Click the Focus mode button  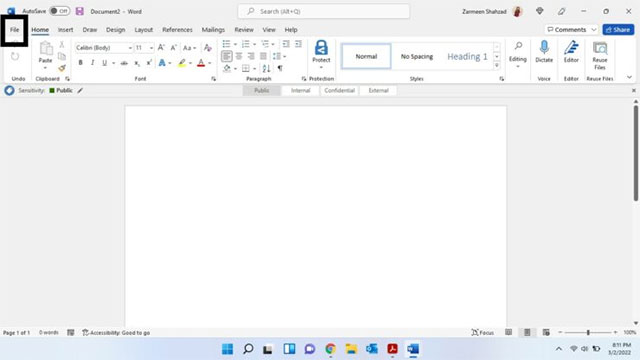click(x=482, y=333)
